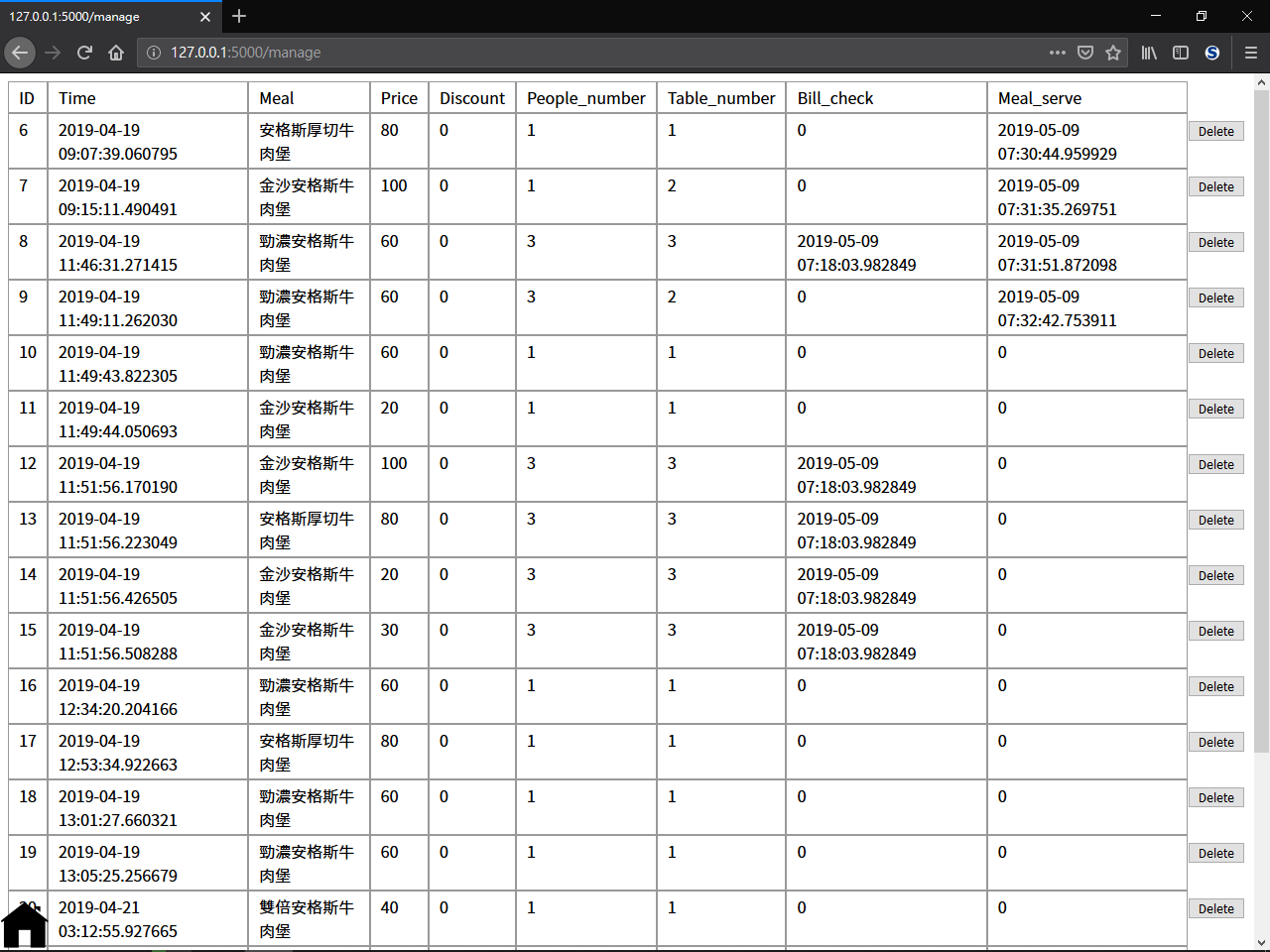Delete the order with ID 14
1270x952 pixels.
pos(1216,575)
